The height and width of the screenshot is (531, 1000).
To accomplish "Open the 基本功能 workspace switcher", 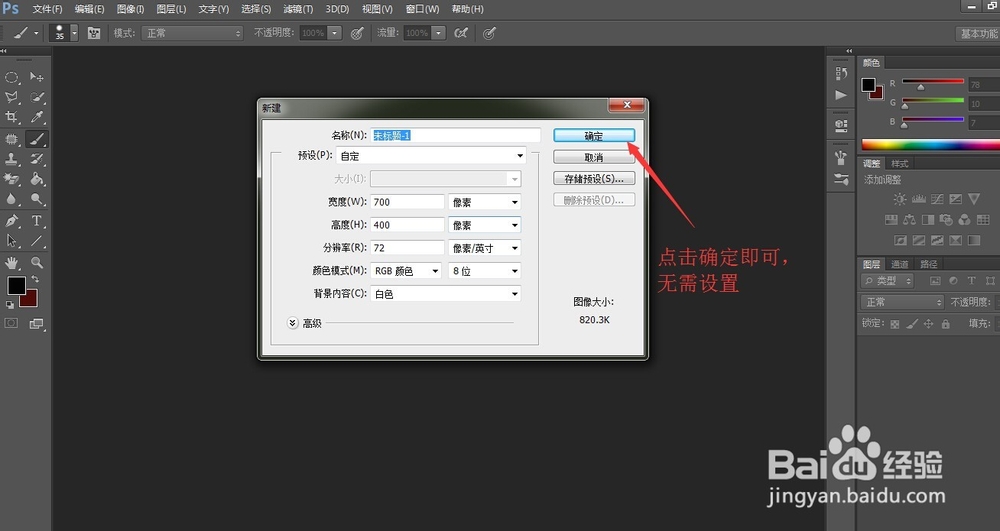I will coord(978,33).
